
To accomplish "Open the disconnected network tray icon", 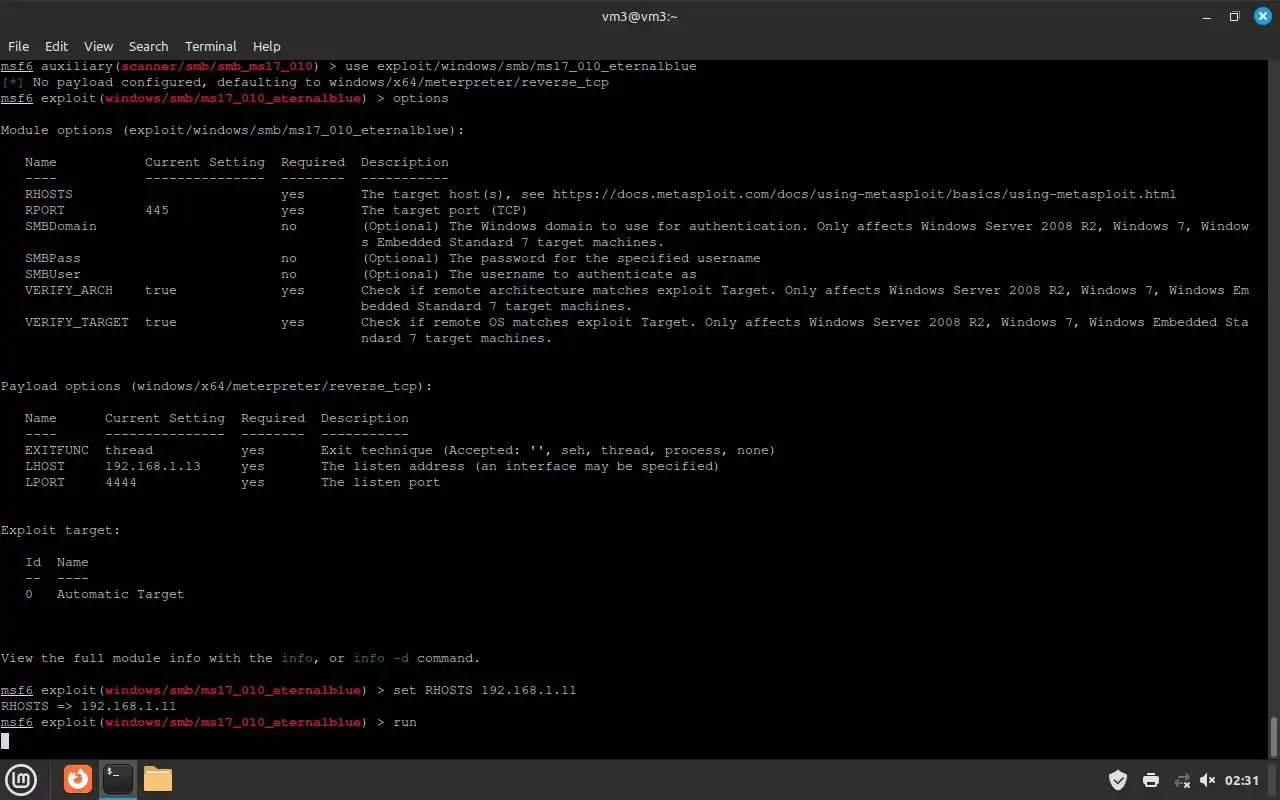I will [1182, 780].
